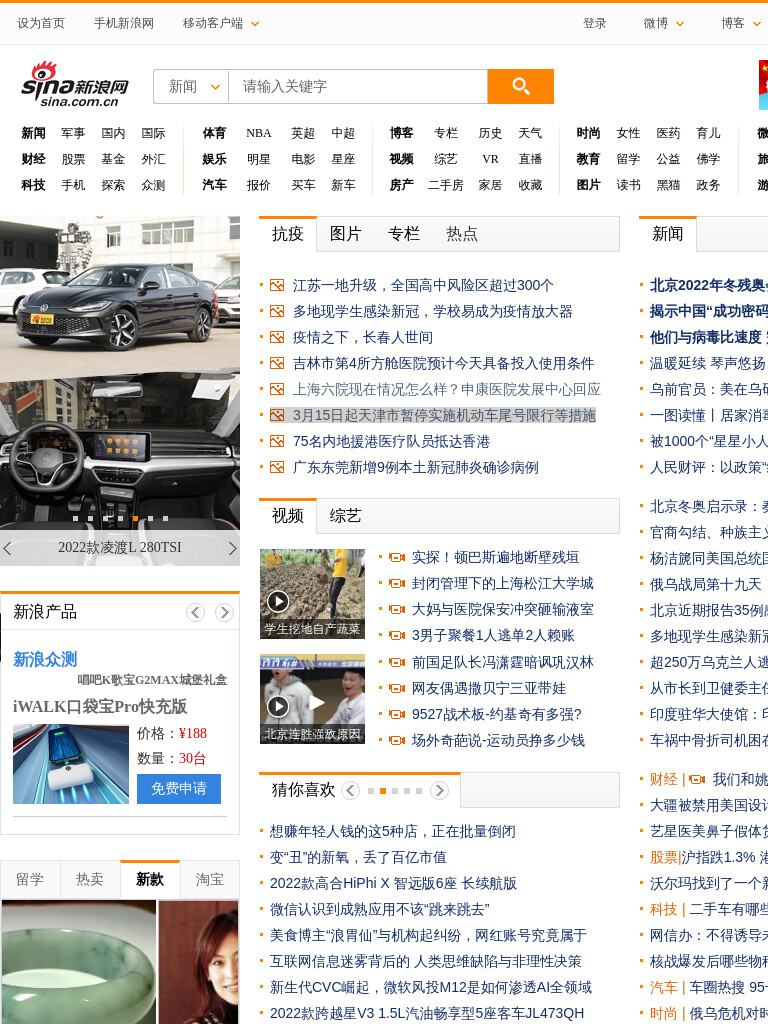Open the 黑猫 navigation link
The height and width of the screenshot is (1024, 768).
[x=668, y=185]
